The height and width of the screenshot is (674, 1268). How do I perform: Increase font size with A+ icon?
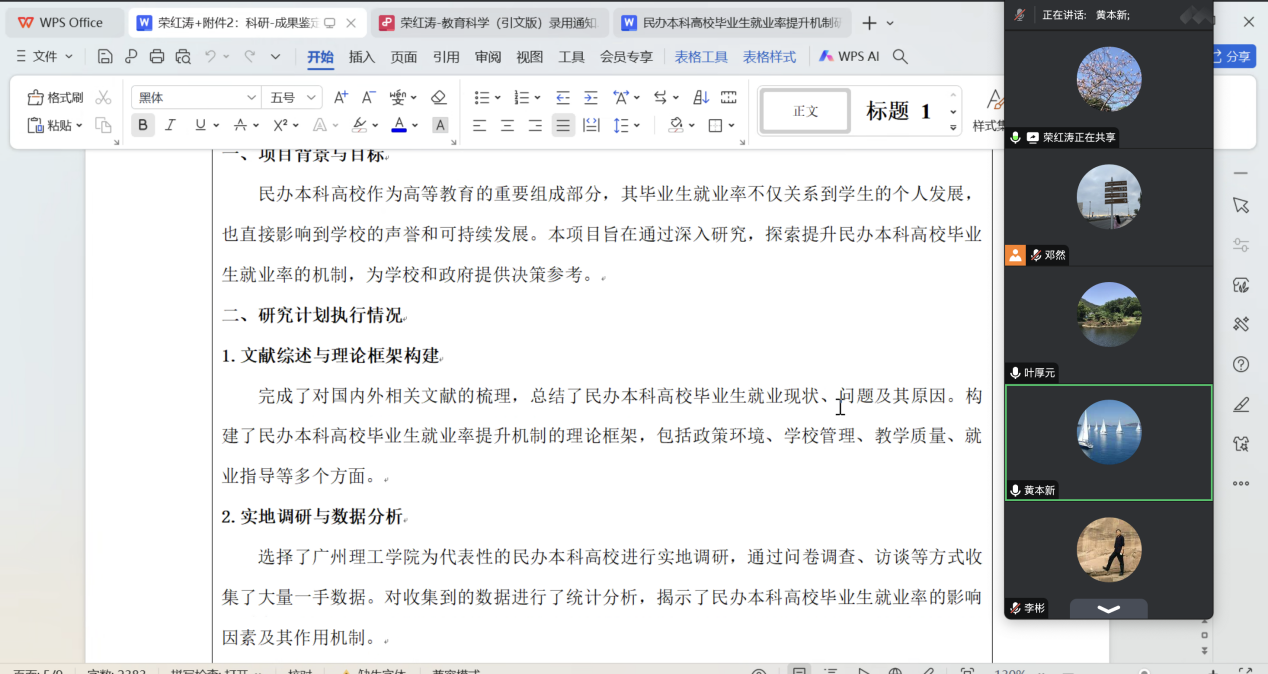(x=341, y=97)
